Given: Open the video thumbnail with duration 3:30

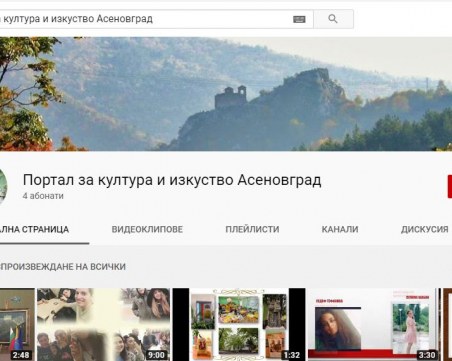Looking at the screenshot, I should point(373,324).
